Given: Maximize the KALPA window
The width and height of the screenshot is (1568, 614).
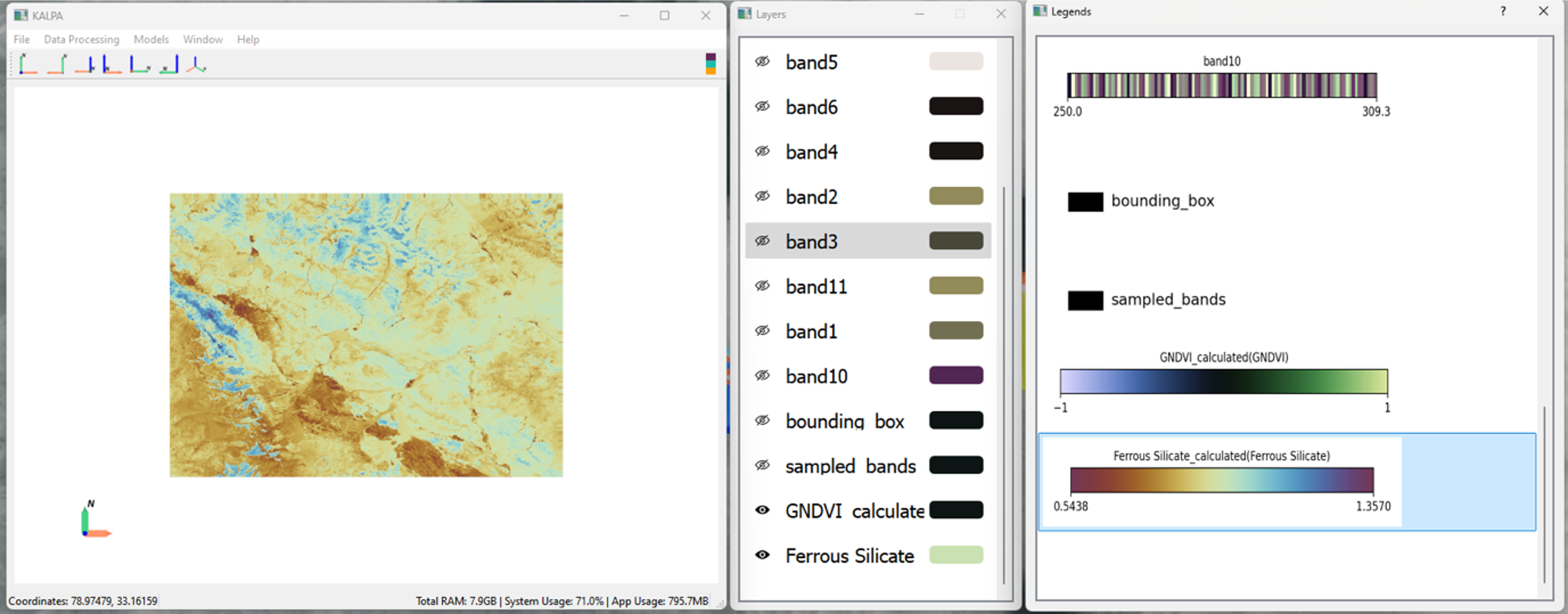Looking at the screenshot, I should (x=665, y=15).
